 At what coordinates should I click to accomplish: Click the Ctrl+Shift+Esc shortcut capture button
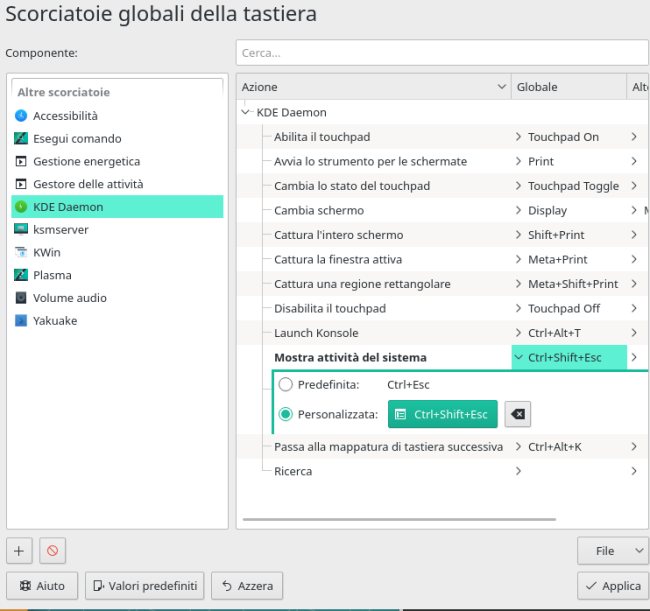443,414
